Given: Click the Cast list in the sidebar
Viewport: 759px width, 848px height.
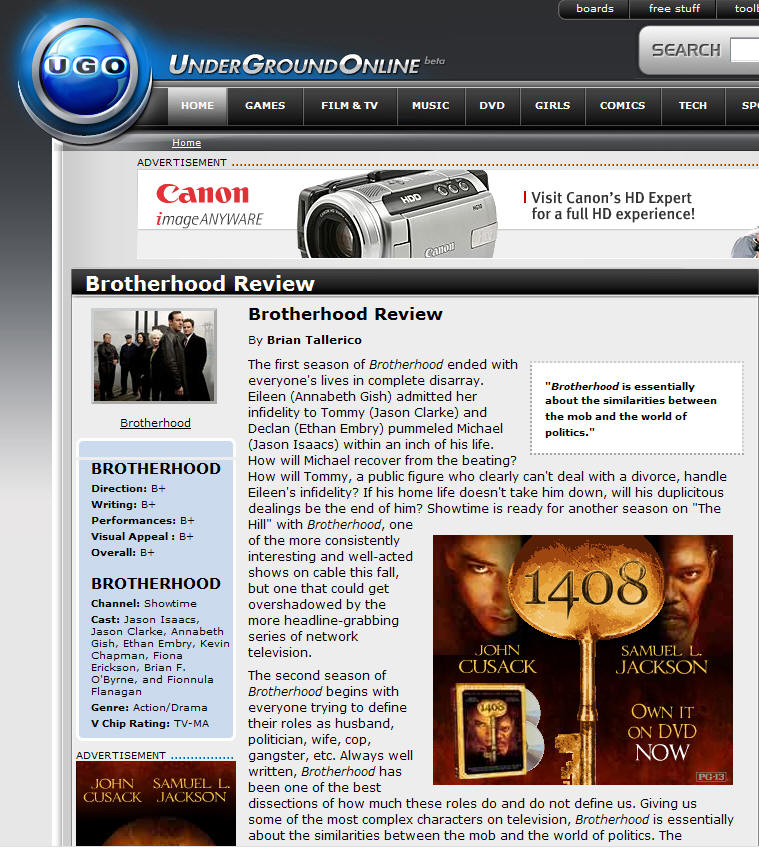Looking at the screenshot, I should 160,655.
